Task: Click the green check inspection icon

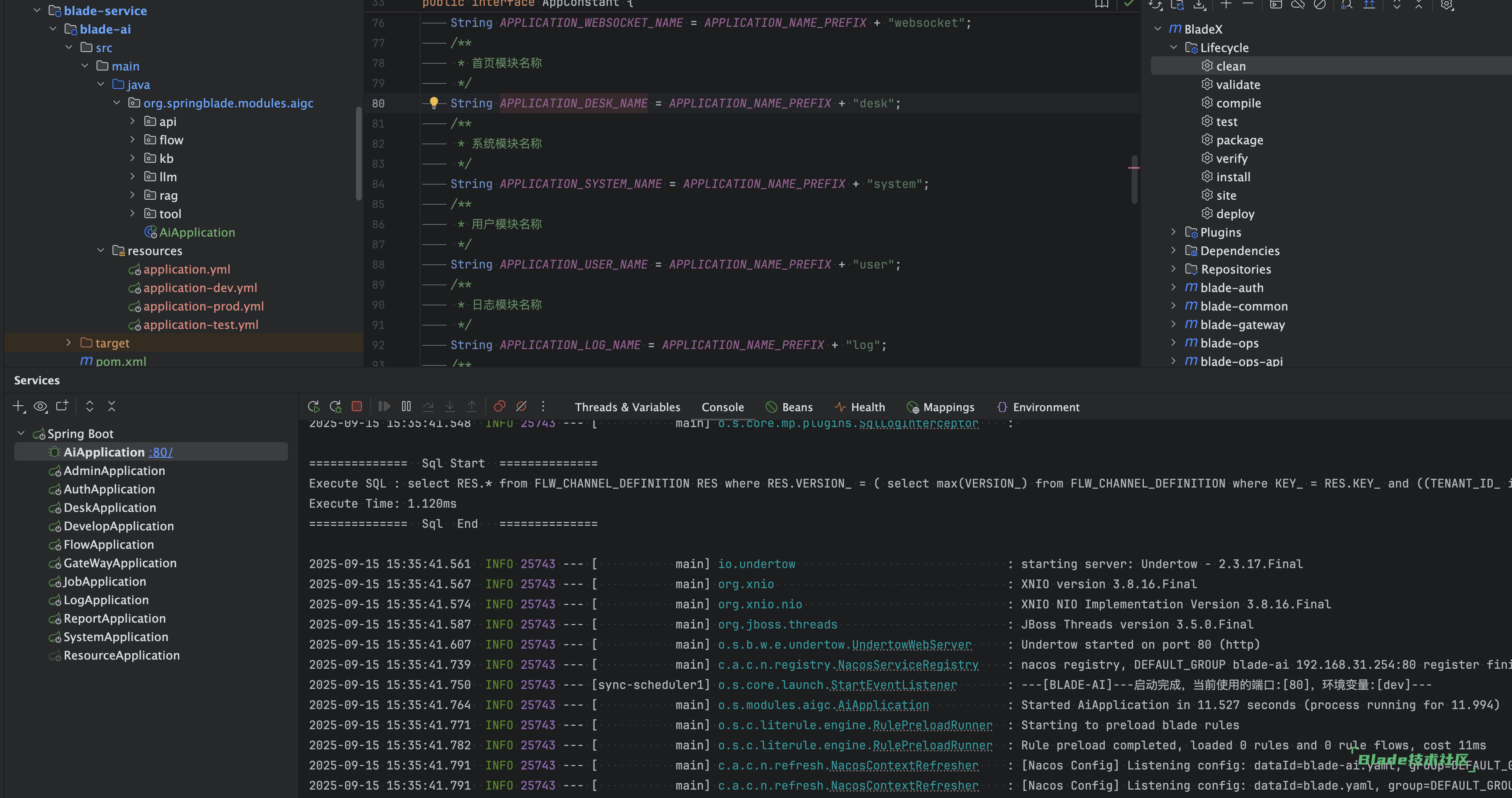Action: tap(1129, 3)
